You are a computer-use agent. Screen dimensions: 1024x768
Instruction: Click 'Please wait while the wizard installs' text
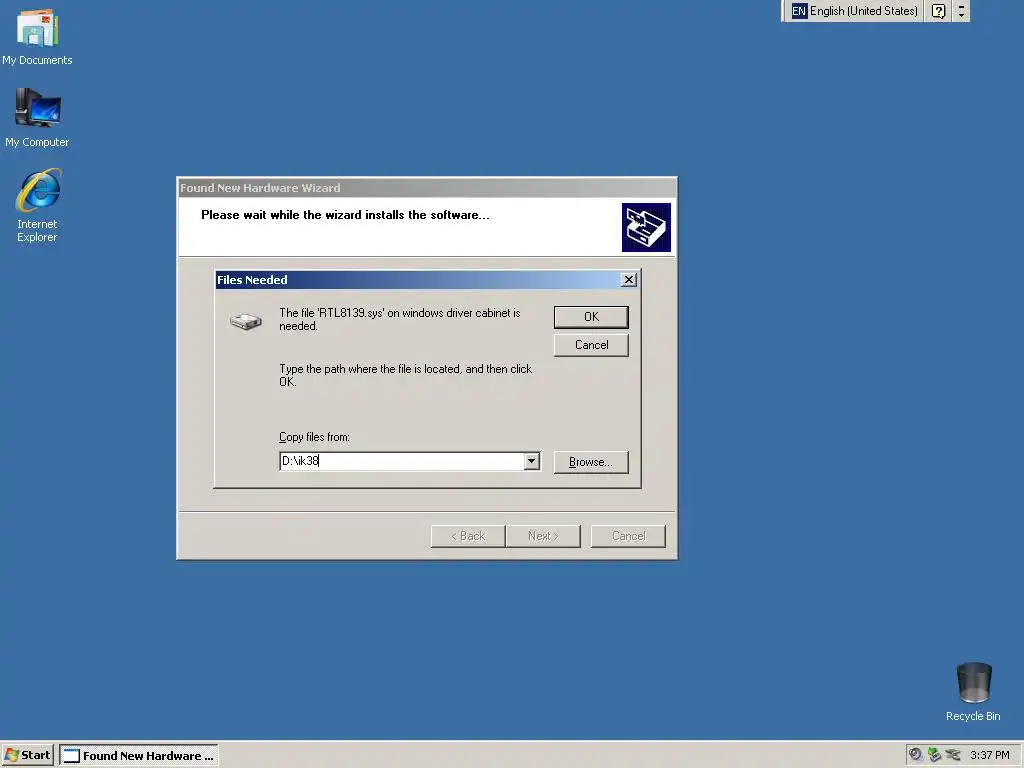(345, 215)
